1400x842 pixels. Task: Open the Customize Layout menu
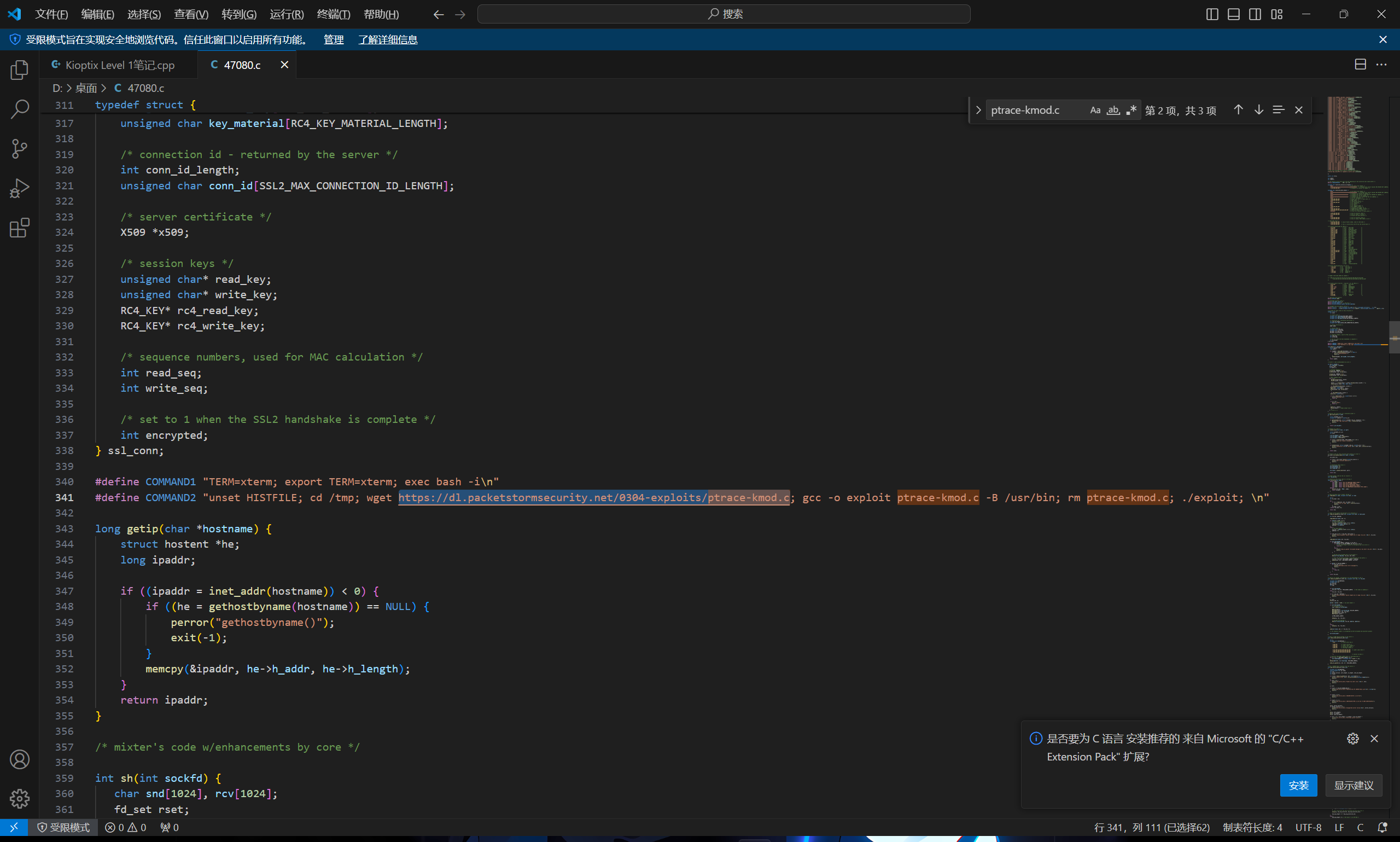pyautogui.click(x=1276, y=14)
